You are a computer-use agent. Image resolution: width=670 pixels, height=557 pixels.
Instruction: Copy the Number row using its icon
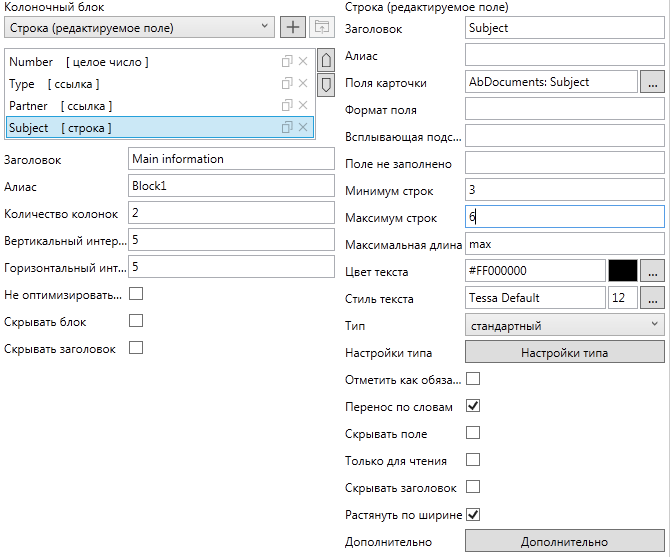tap(287, 62)
